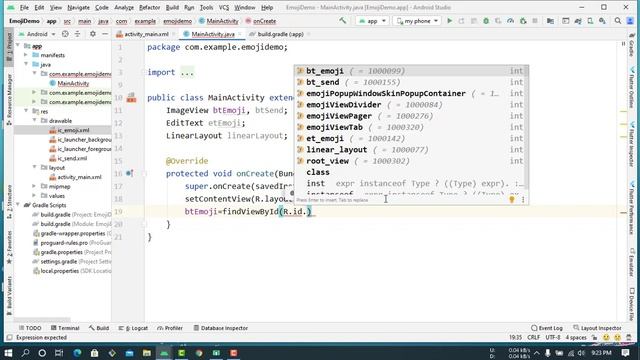Toggle the 2: Favorites tool window
This screenshot has height=360, width=640.
tap(9, 248)
